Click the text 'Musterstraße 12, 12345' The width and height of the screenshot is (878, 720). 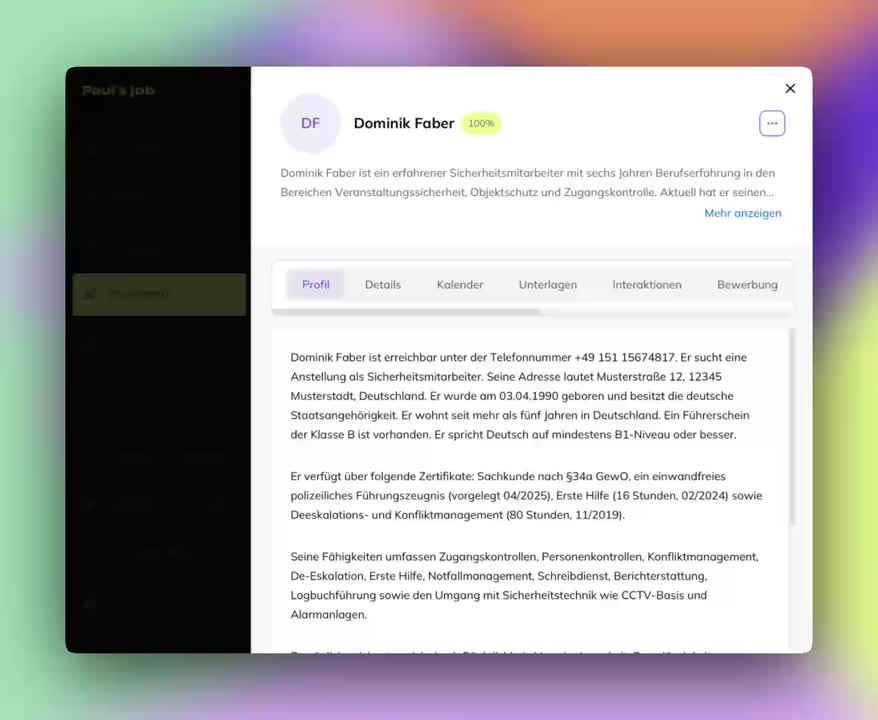(x=658, y=377)
